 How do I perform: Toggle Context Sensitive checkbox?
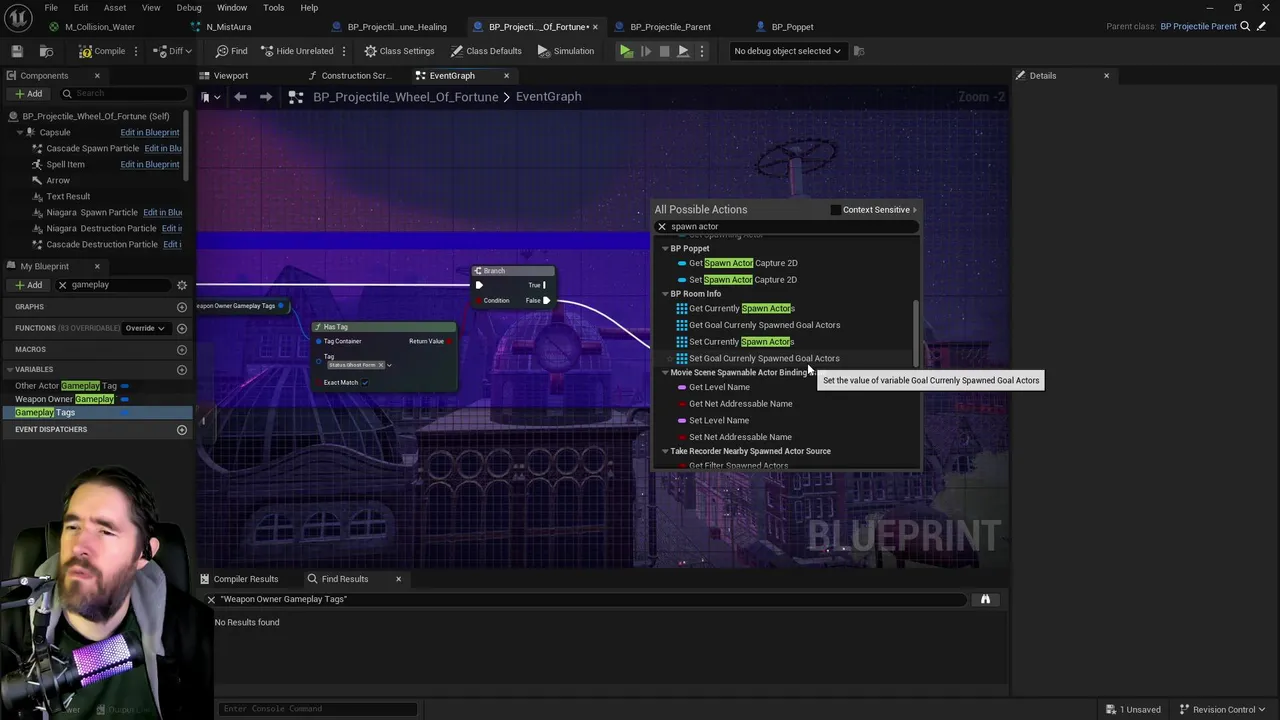836,210
